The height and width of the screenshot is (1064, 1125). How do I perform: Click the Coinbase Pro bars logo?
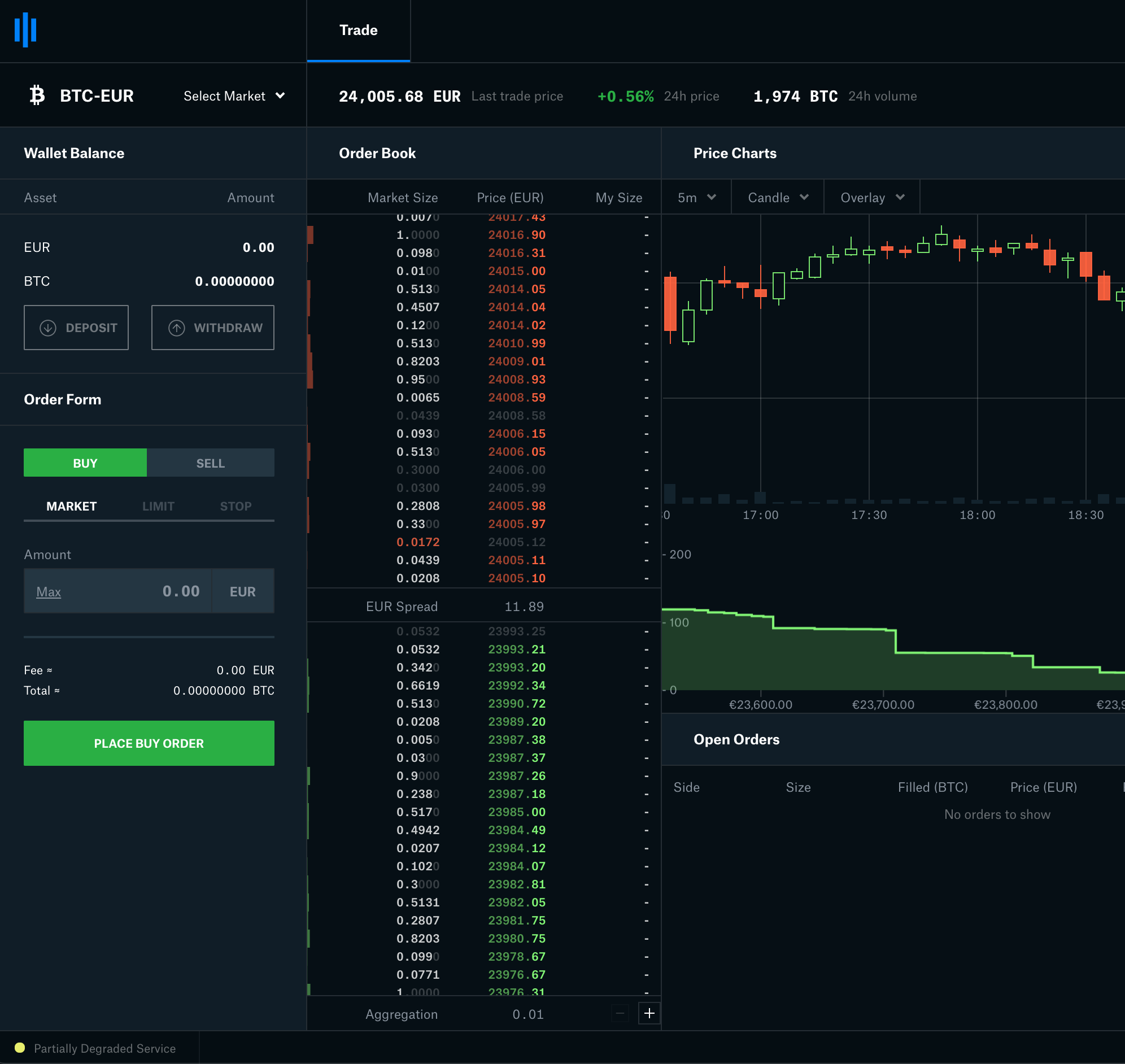[x=25, y=30]
